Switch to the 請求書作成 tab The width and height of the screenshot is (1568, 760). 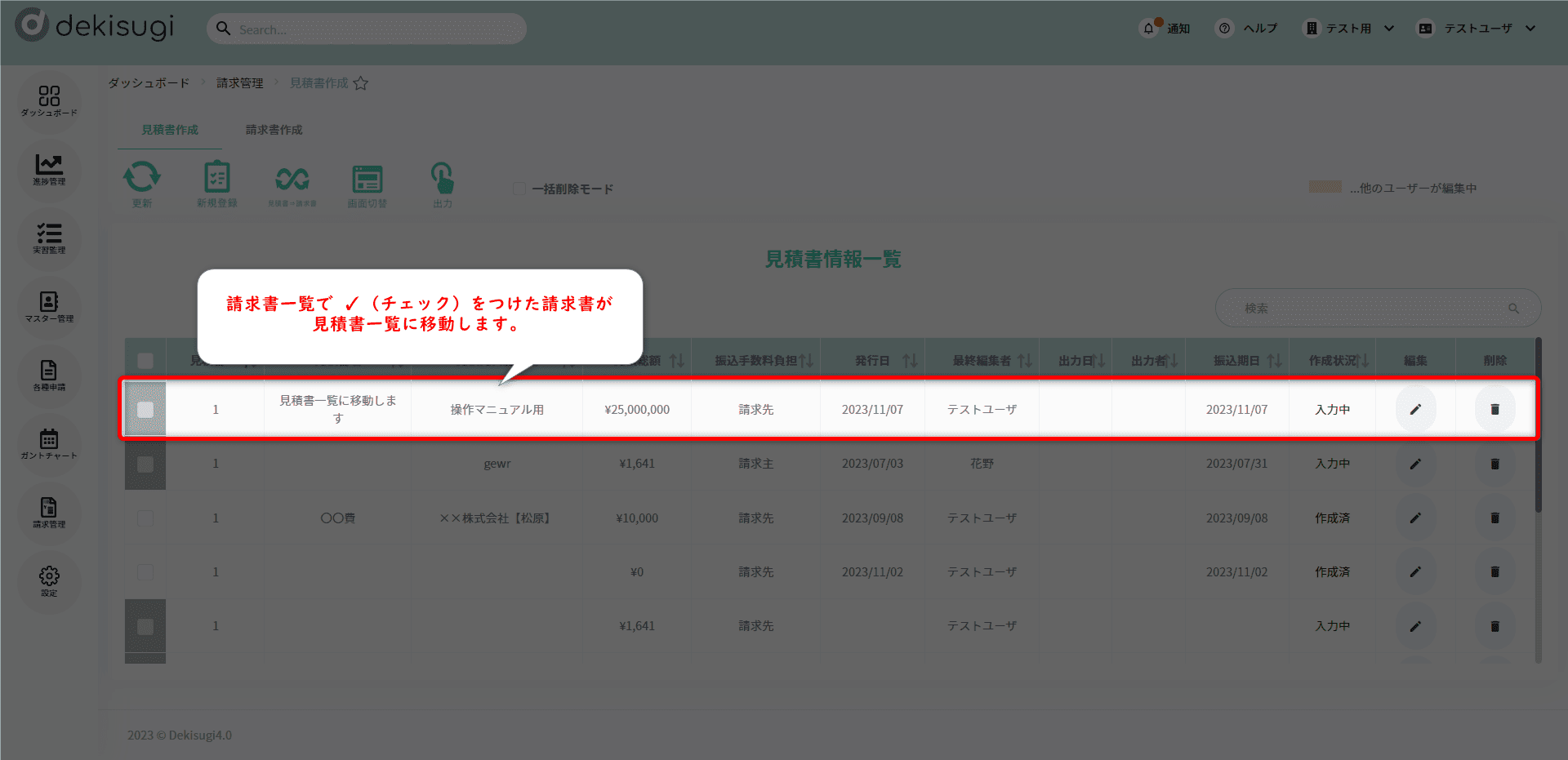(x=274, y=130)
